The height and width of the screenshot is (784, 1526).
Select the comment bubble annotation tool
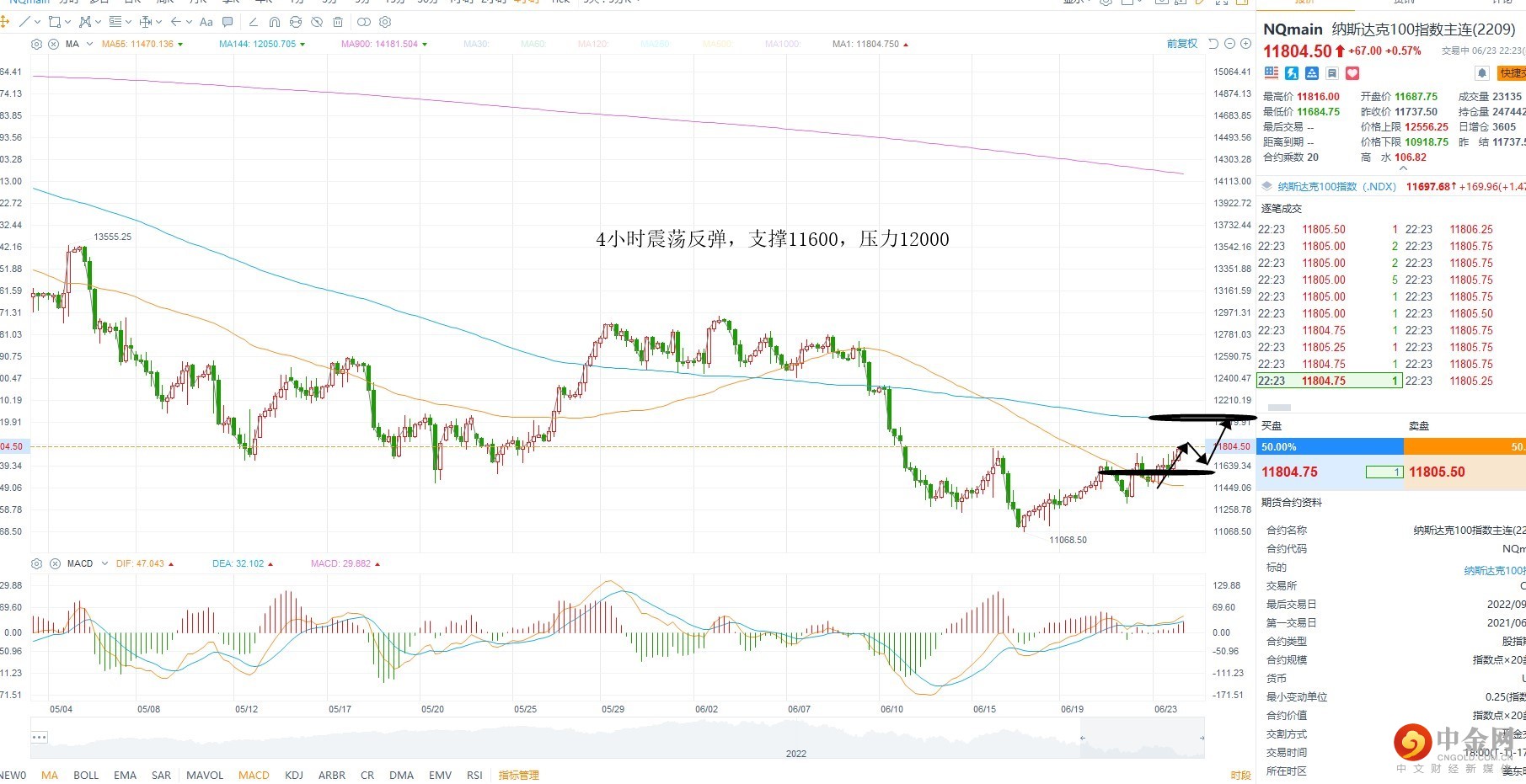pos(228,22)
